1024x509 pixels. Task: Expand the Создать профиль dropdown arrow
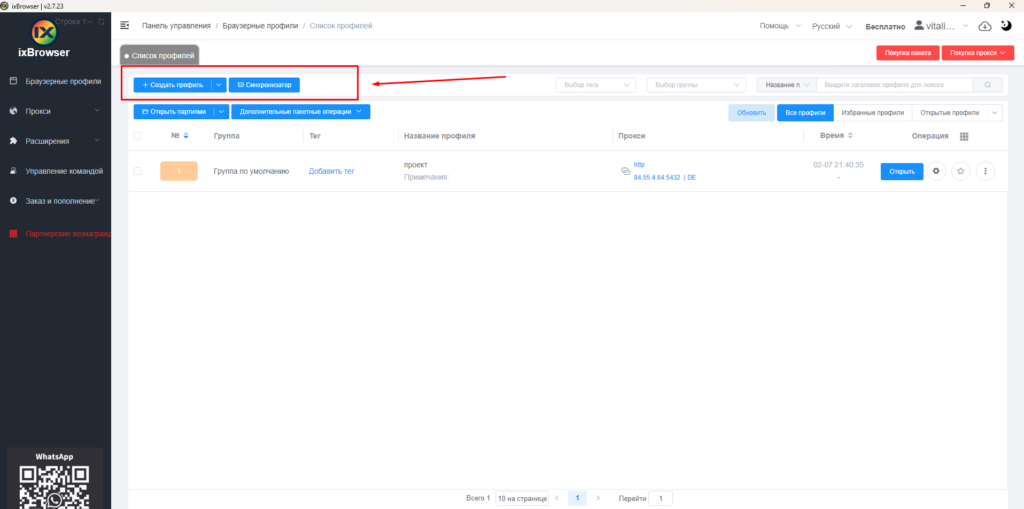click(x=219, y=85)
